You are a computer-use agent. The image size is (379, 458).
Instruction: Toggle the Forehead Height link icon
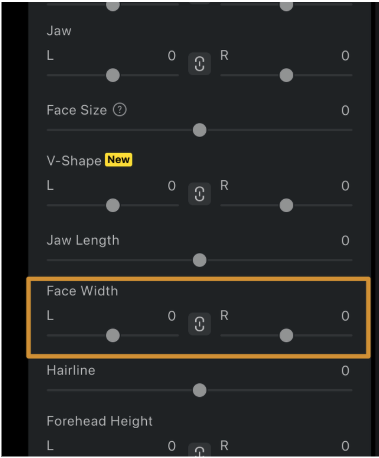199,450
